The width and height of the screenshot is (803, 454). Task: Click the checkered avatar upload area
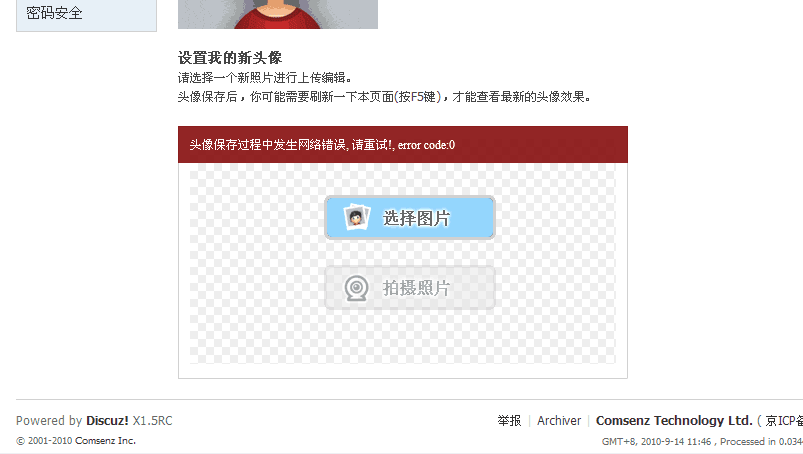(403, 264)
